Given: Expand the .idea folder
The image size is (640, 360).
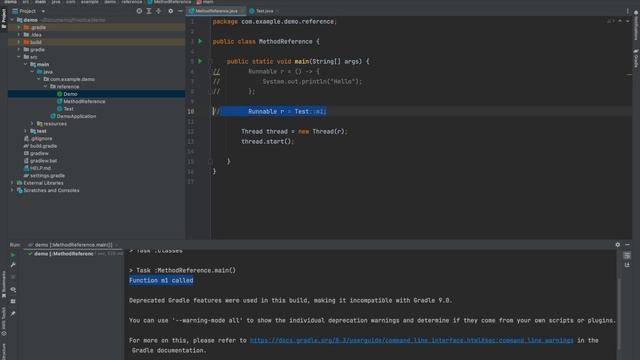Looking at the screenshot, I should tap(19, 35).
